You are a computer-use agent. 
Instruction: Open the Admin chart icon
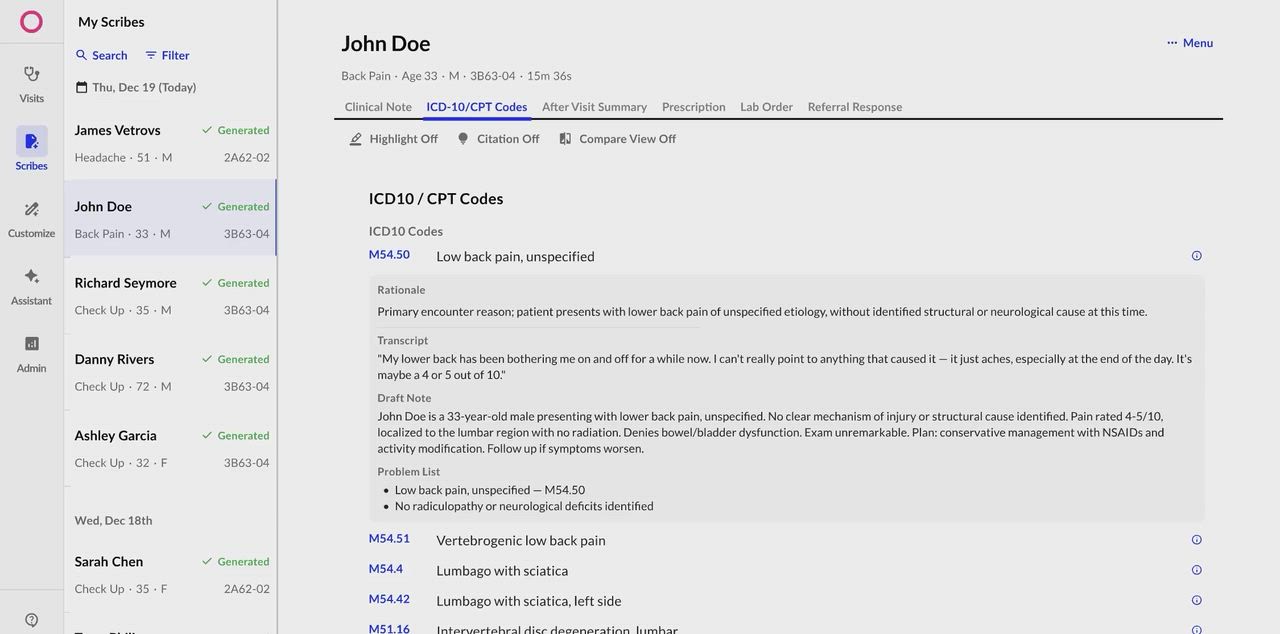pyautogui.click(x=31, y=343)
